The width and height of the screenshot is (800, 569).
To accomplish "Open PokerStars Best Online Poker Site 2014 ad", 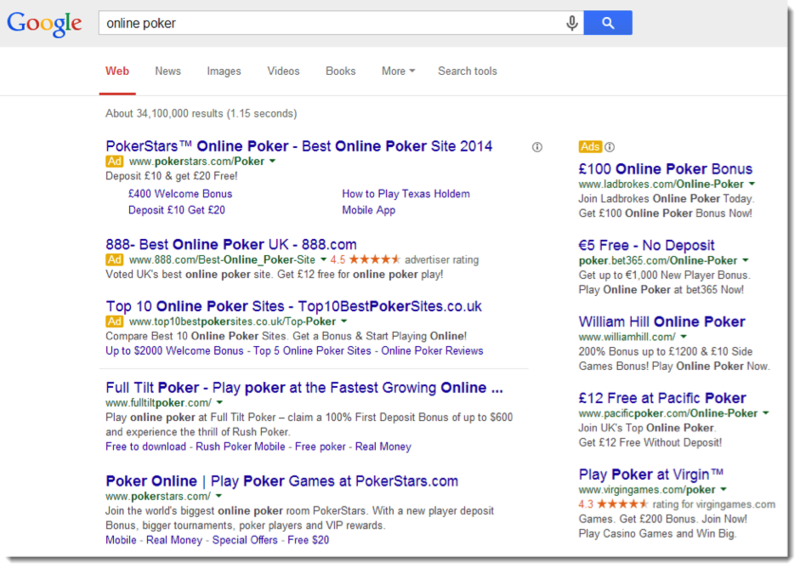I will point(299,146).
